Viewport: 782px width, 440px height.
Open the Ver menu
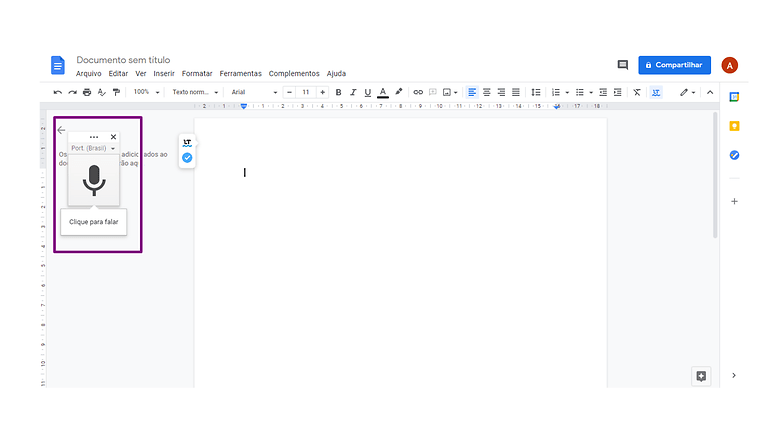141,73
